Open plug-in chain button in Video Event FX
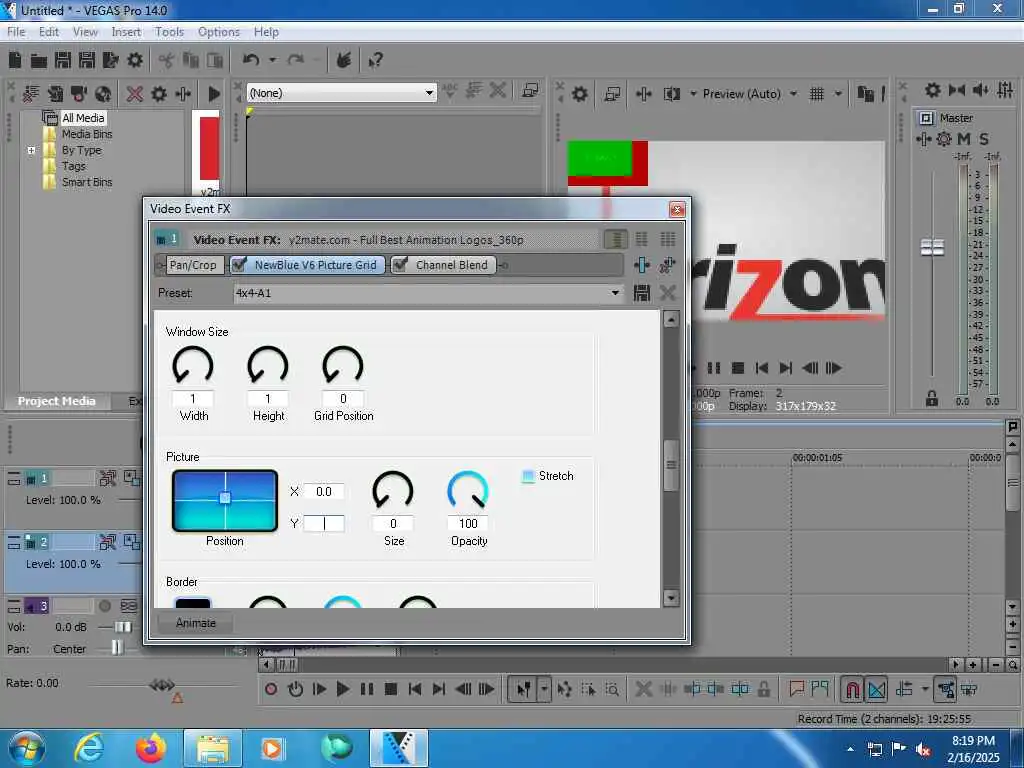1024x768 pixels. (x=642, y=265)
